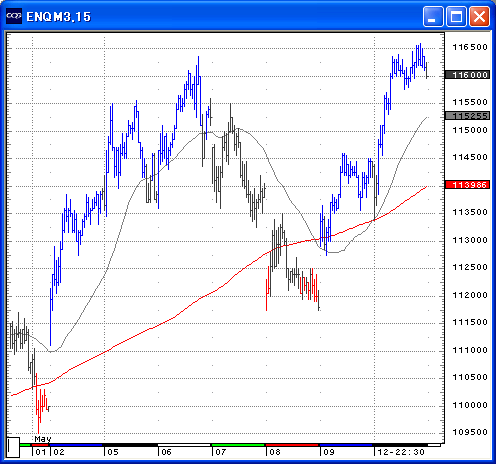Click the green session bar above 07

(238, 445)
